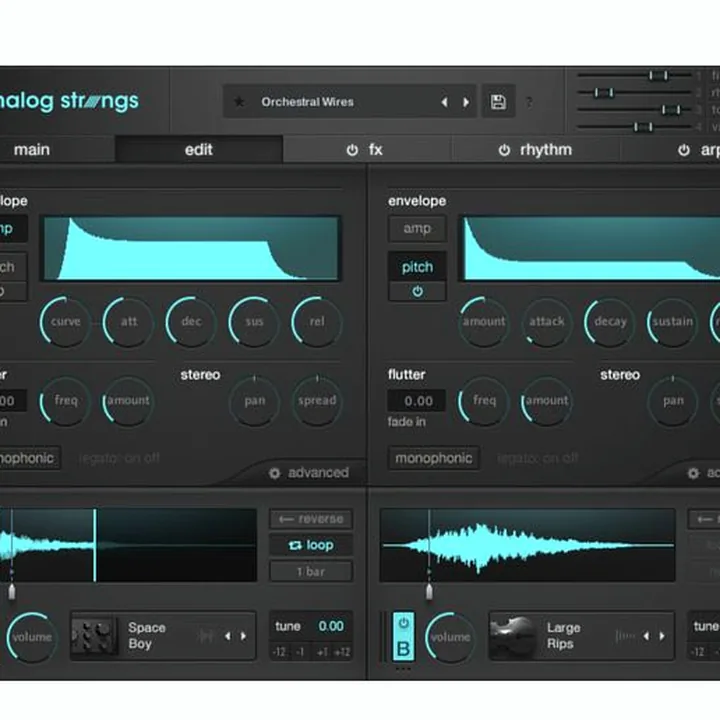720x720 pixels.
Task: Click waveform icon beside Space Boy name
Action: 206,636
